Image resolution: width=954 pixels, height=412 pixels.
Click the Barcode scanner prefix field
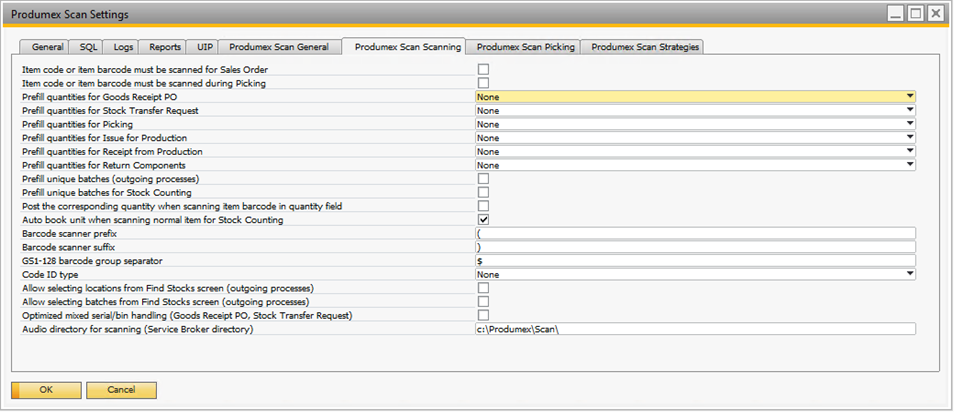tap(695, 233)
